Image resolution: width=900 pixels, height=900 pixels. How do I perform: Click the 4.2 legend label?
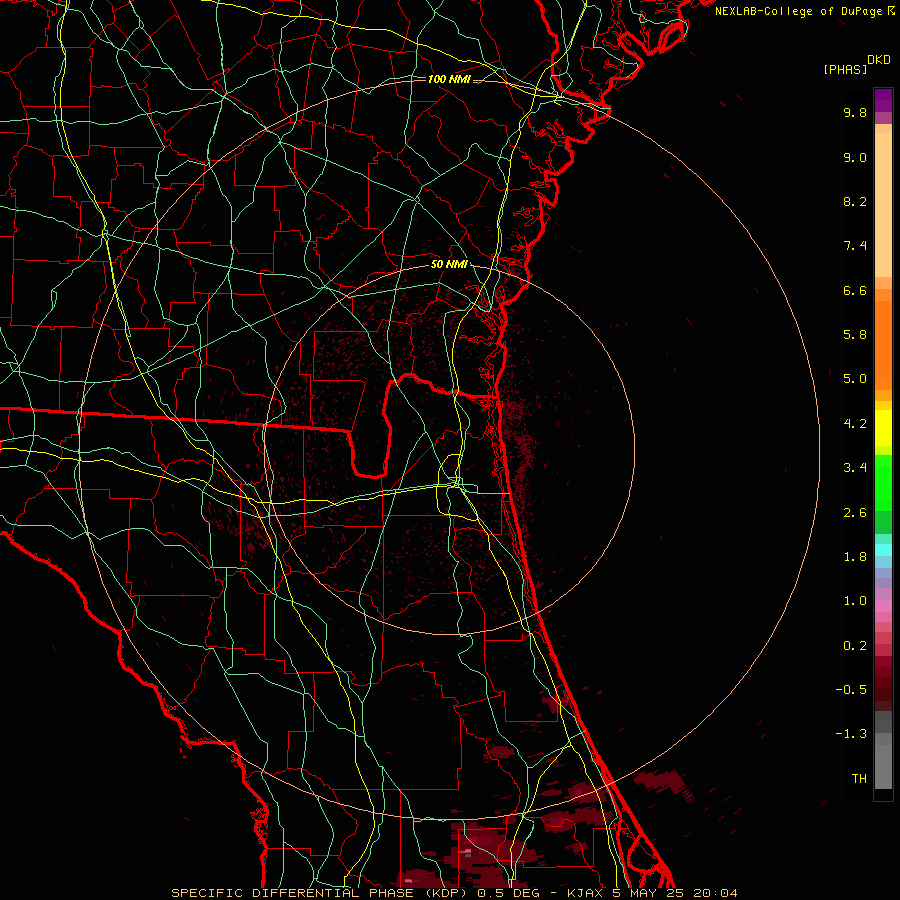[855, 424]
